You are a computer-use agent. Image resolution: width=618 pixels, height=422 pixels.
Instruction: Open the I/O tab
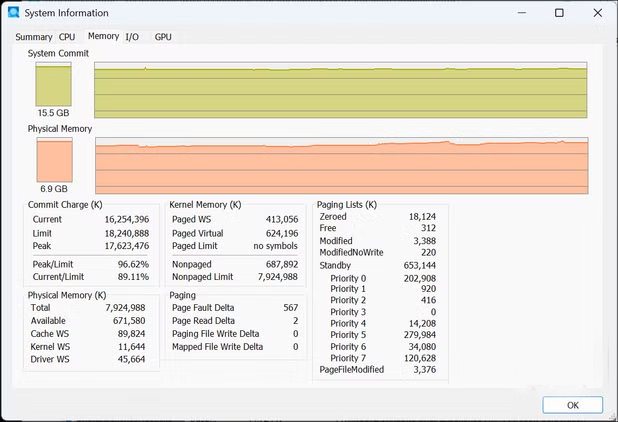(132, 37)
